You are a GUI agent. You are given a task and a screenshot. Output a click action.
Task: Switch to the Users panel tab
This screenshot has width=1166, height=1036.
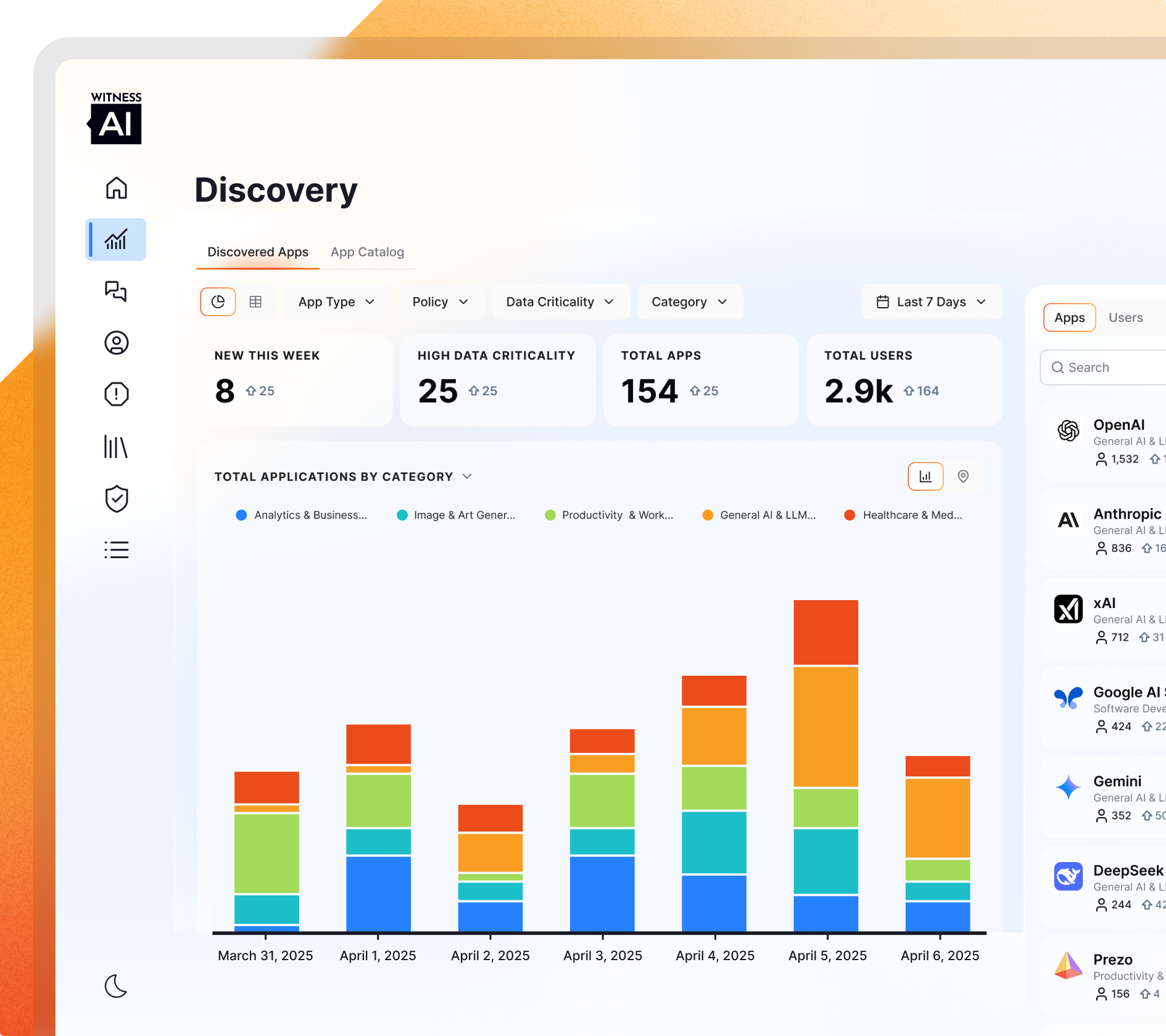pos(1125,318)
